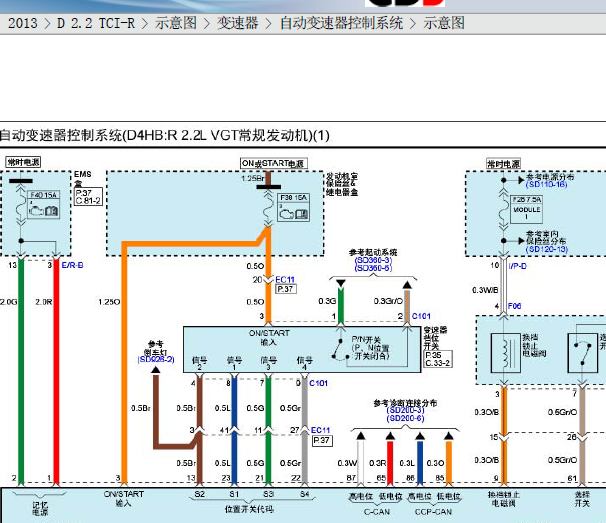
Task: Click the ON或START电源 label
Action: coord(274,164)
